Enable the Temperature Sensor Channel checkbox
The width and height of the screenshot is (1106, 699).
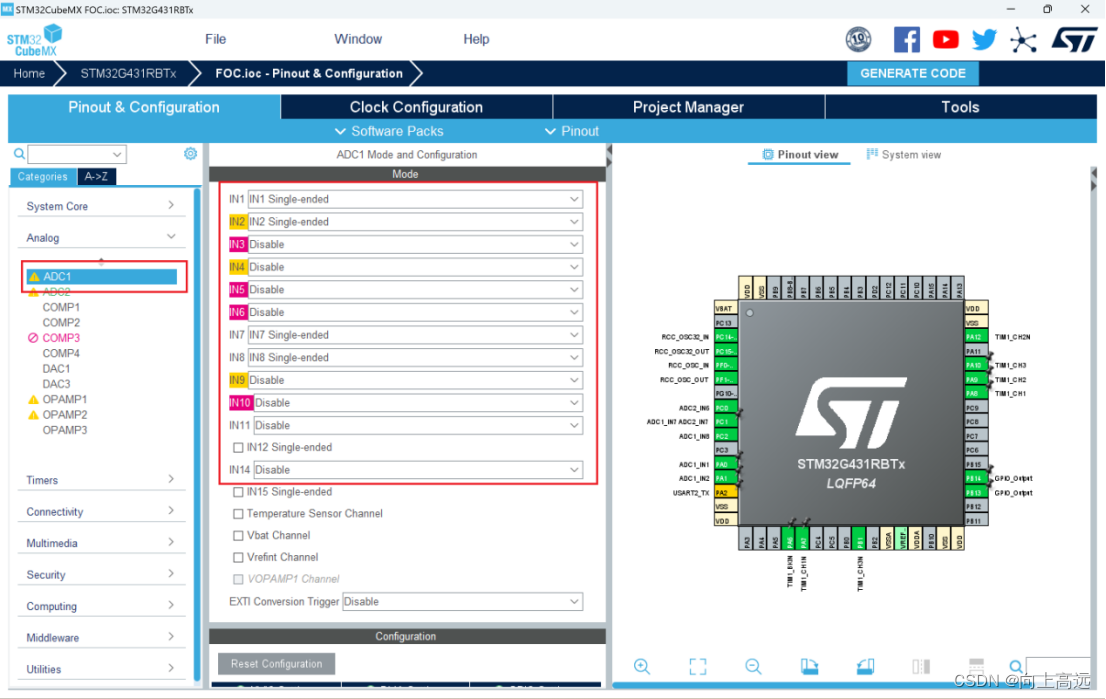pyautogui.click(x=238, y=513)
